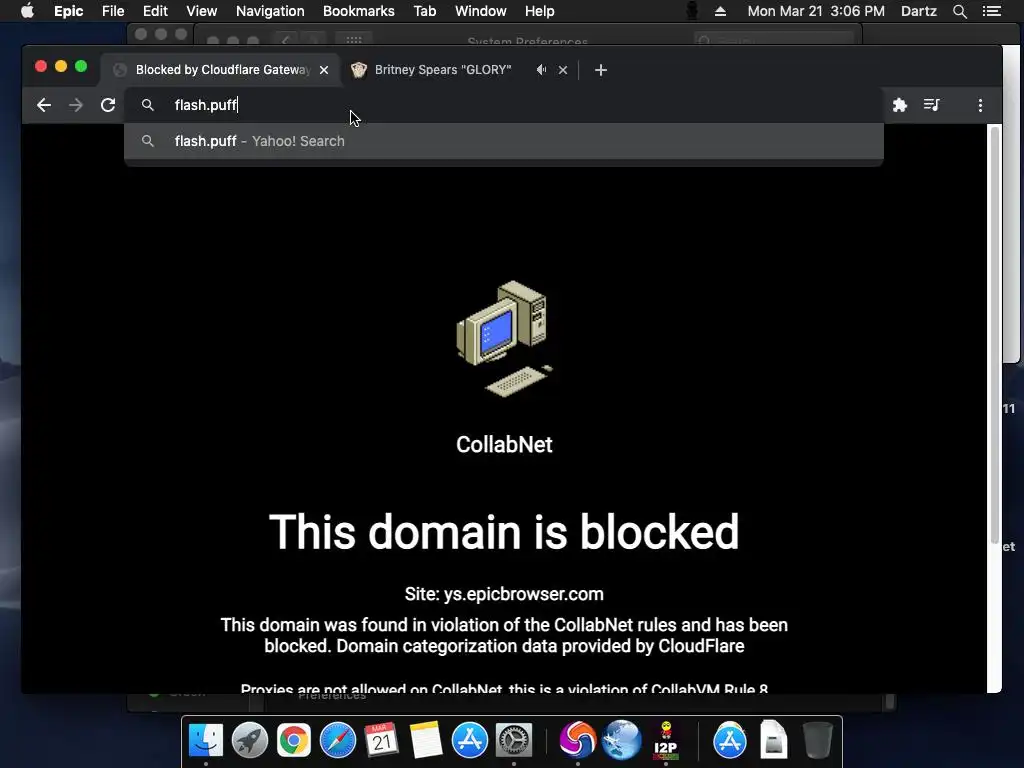Open Safari from the dock

(x=338, y=741)
